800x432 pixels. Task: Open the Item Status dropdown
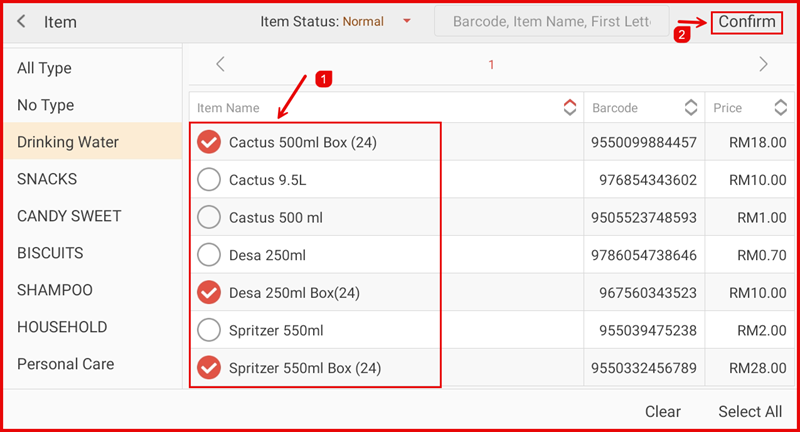406,21
